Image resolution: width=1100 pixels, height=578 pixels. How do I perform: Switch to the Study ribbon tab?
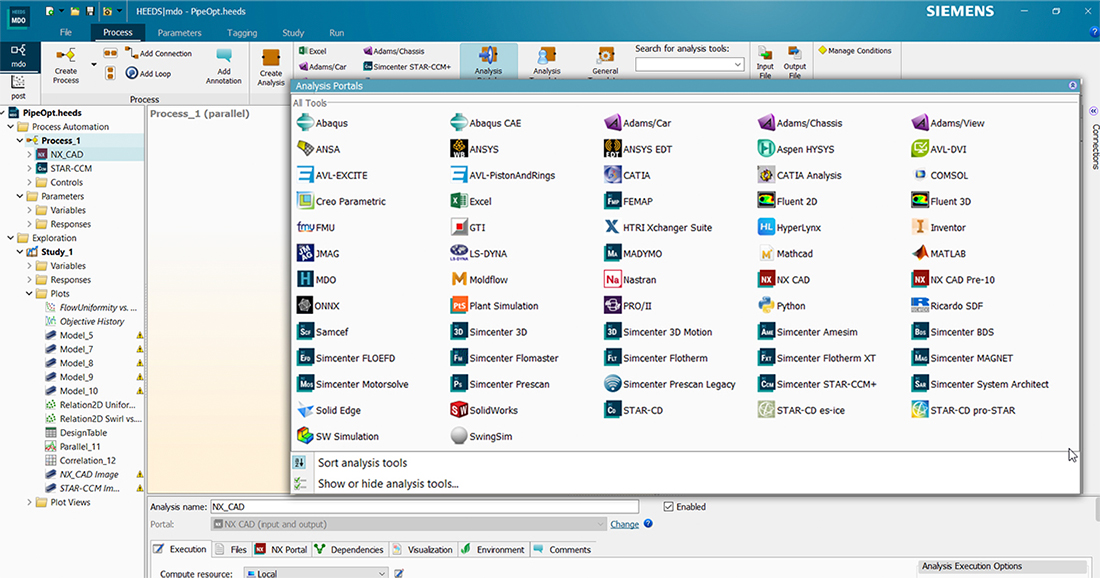(293, 32)
